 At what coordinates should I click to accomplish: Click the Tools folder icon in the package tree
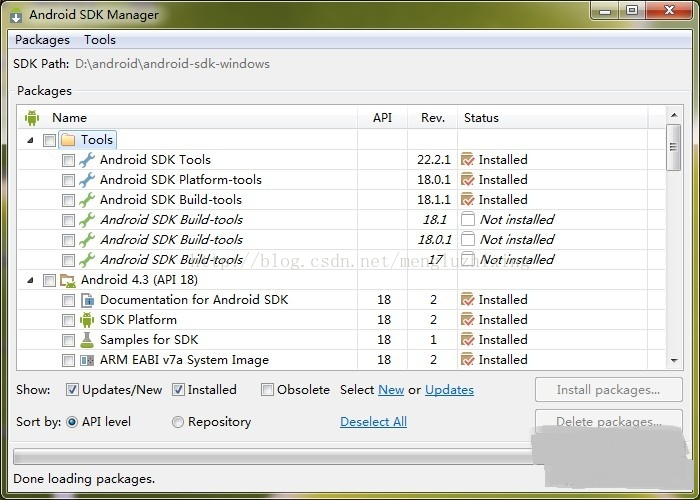[68, 140]
